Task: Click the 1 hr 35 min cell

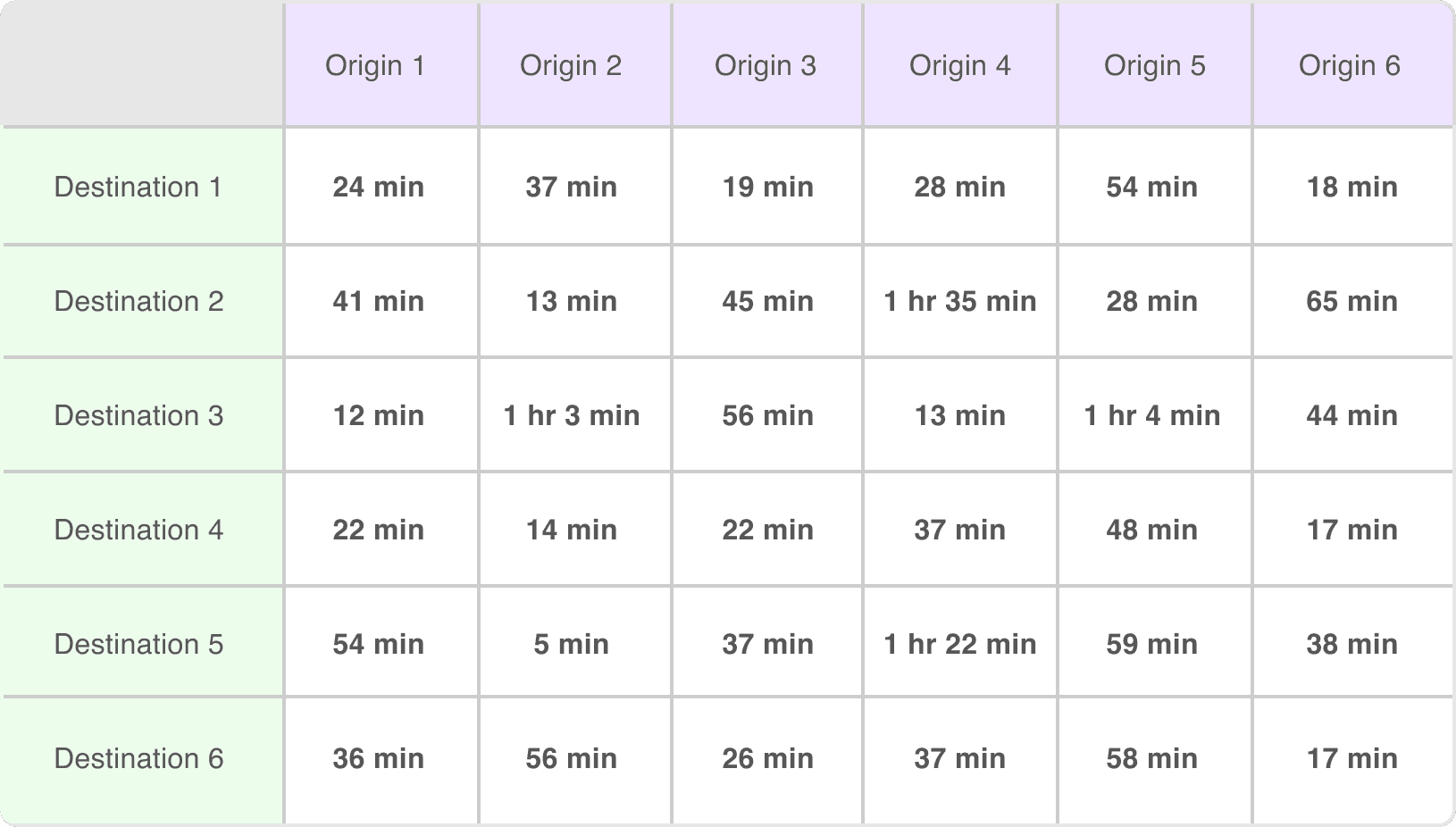Action: (x=960, y=301)
